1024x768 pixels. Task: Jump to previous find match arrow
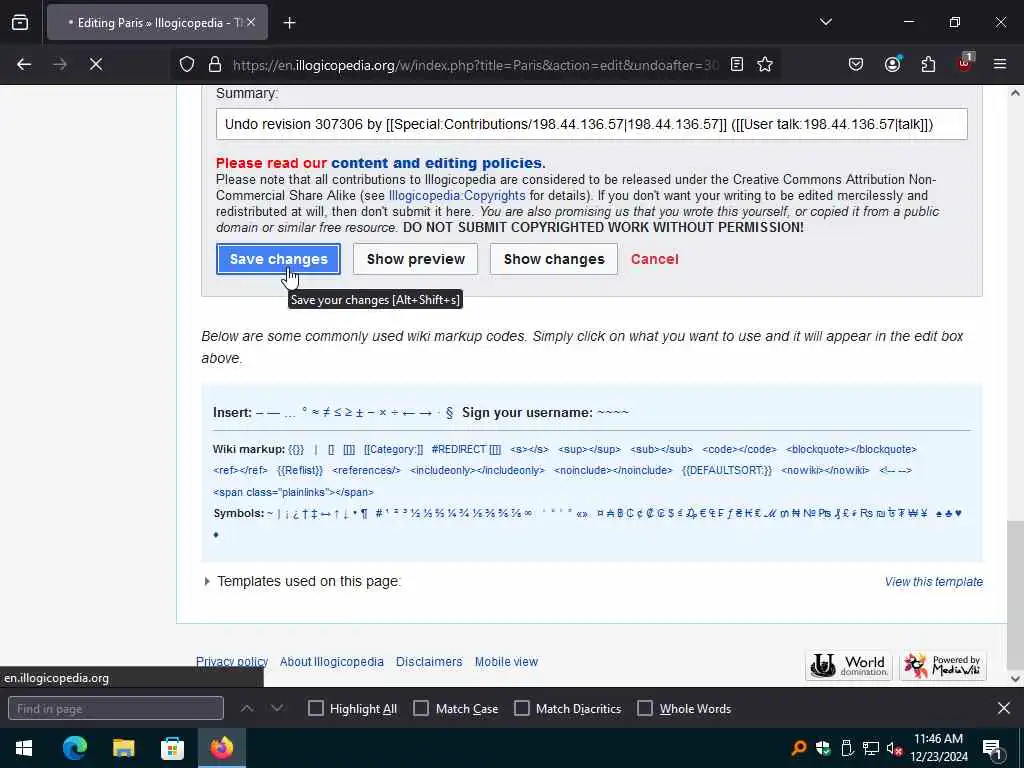(x=247, y=709)
